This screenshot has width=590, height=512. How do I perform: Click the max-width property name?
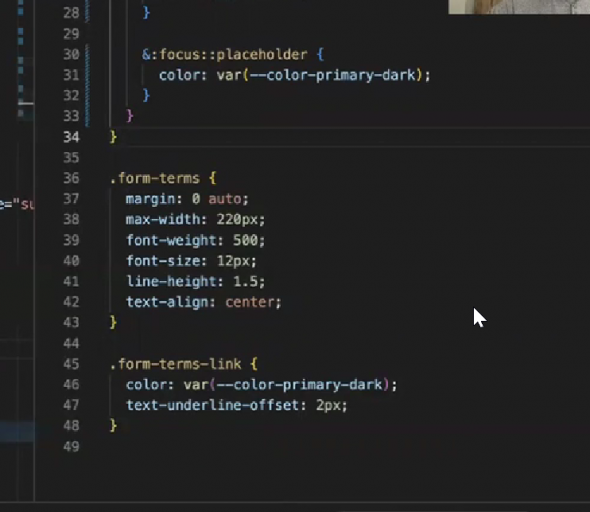163,219
